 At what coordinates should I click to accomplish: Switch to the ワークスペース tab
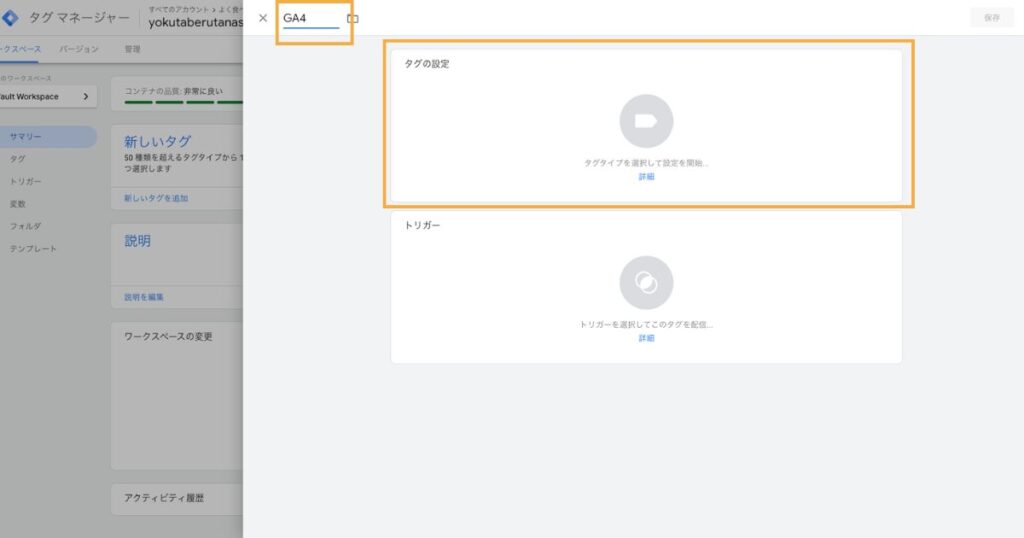20,49
